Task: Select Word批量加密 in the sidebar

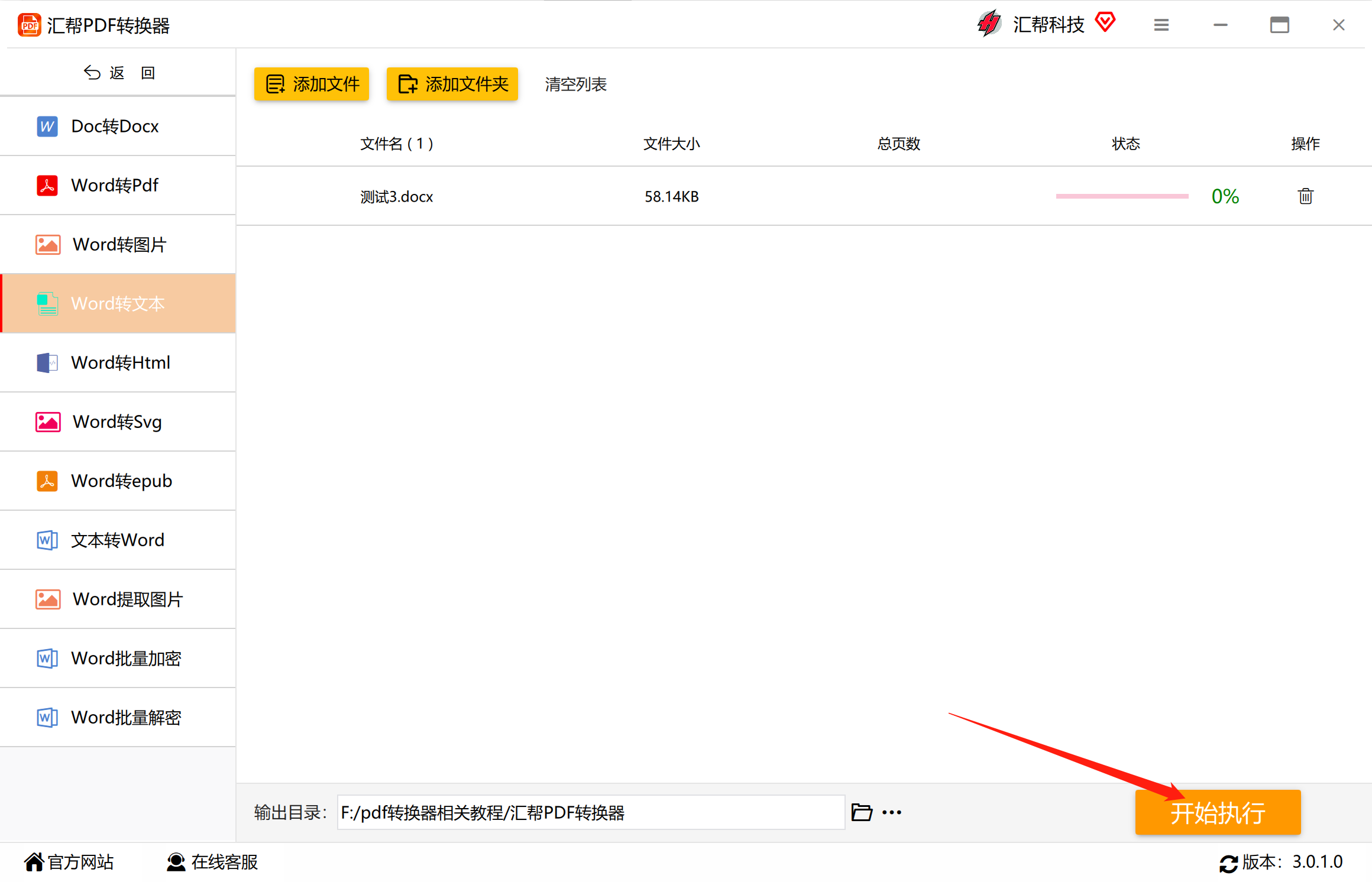Action: coord(118,659)
